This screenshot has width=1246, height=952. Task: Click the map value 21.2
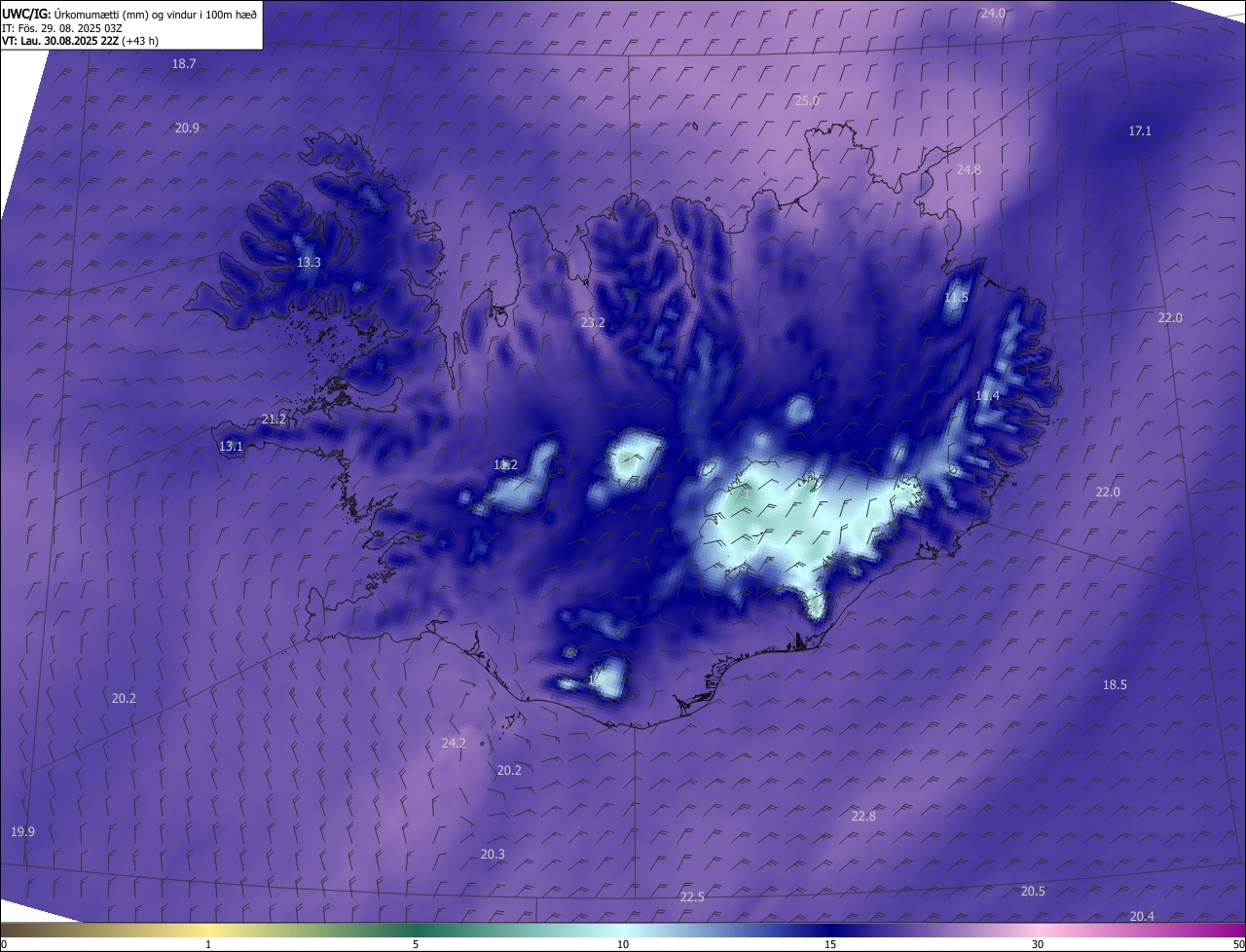tap(275, 419)
